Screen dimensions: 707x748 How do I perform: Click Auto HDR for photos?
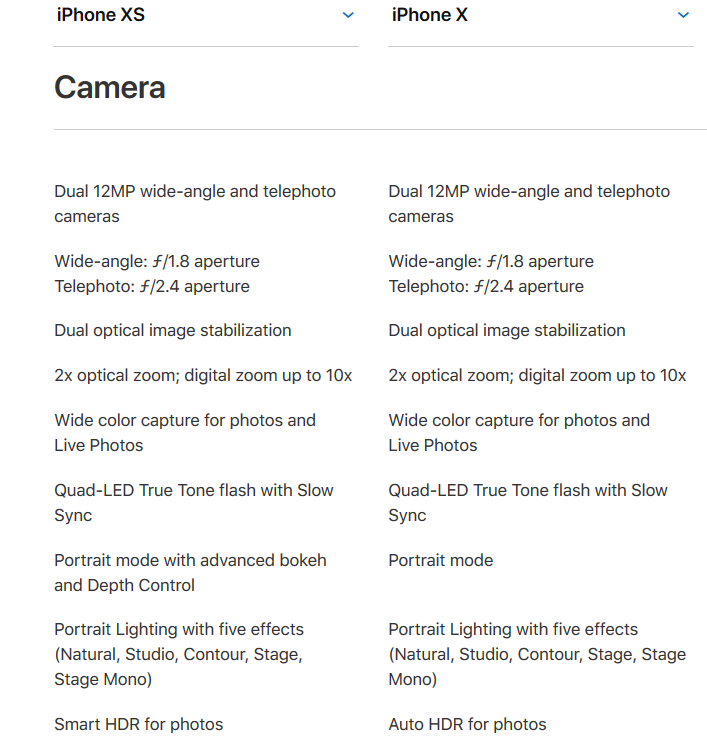[468, 724]
